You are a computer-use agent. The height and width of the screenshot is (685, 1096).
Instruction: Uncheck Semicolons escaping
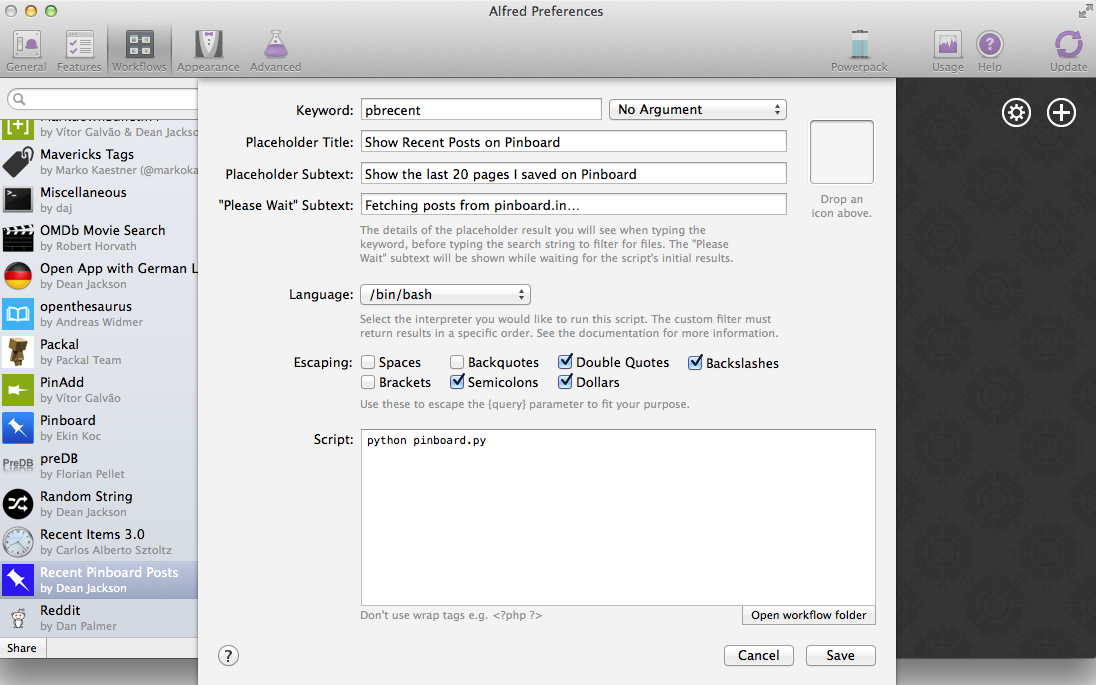(456, 382)
